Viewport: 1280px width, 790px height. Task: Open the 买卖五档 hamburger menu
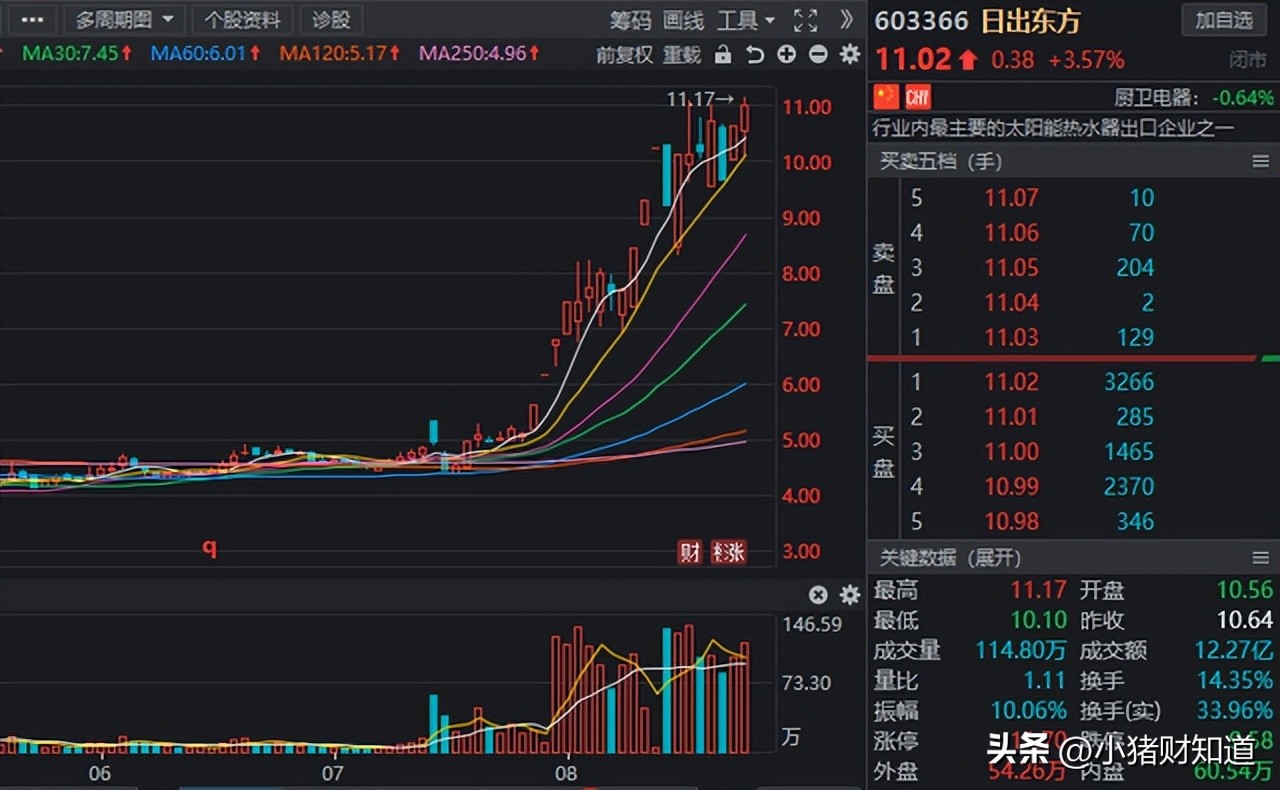1261,161
